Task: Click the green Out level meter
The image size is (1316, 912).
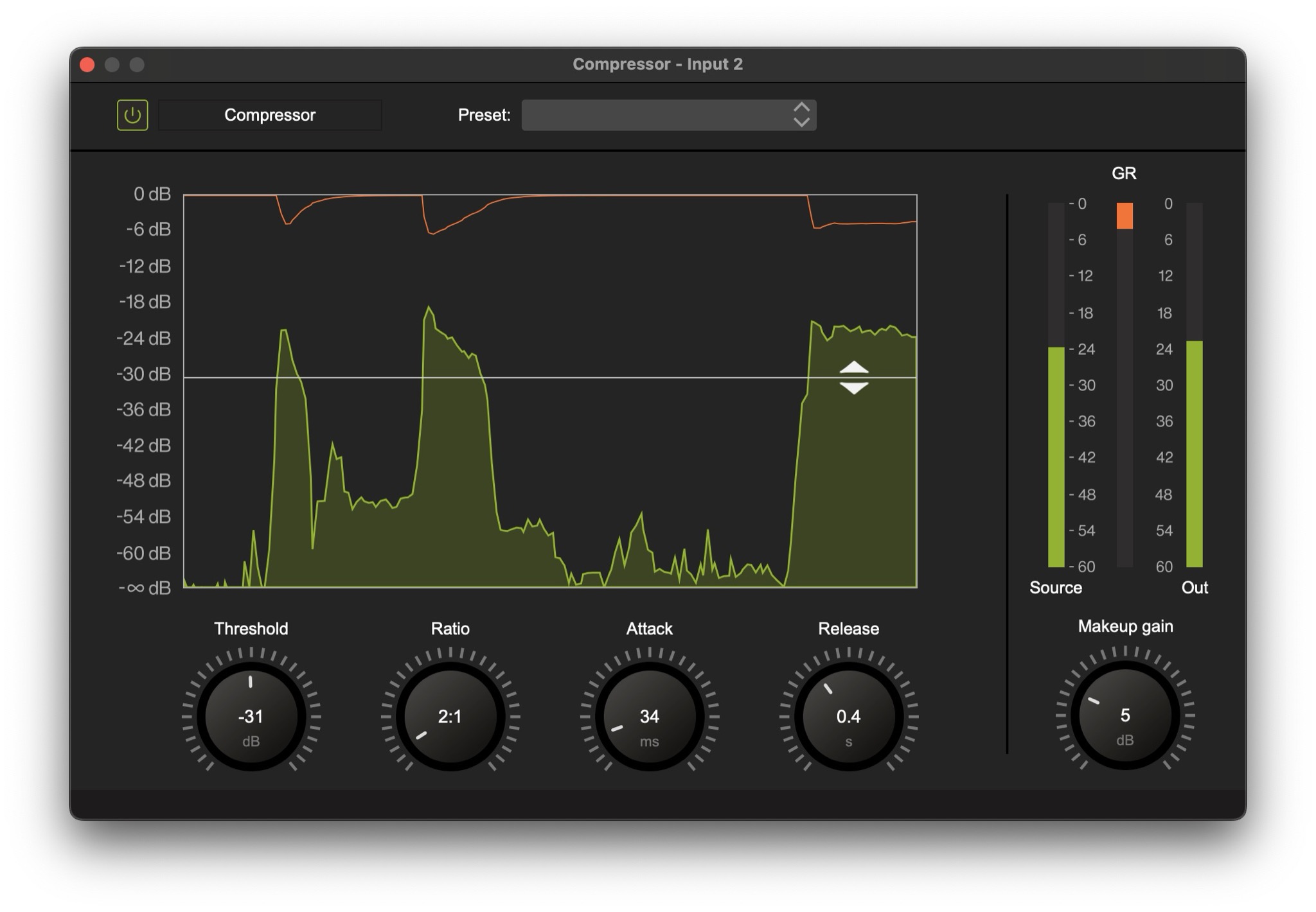Action: [1194, 453]
